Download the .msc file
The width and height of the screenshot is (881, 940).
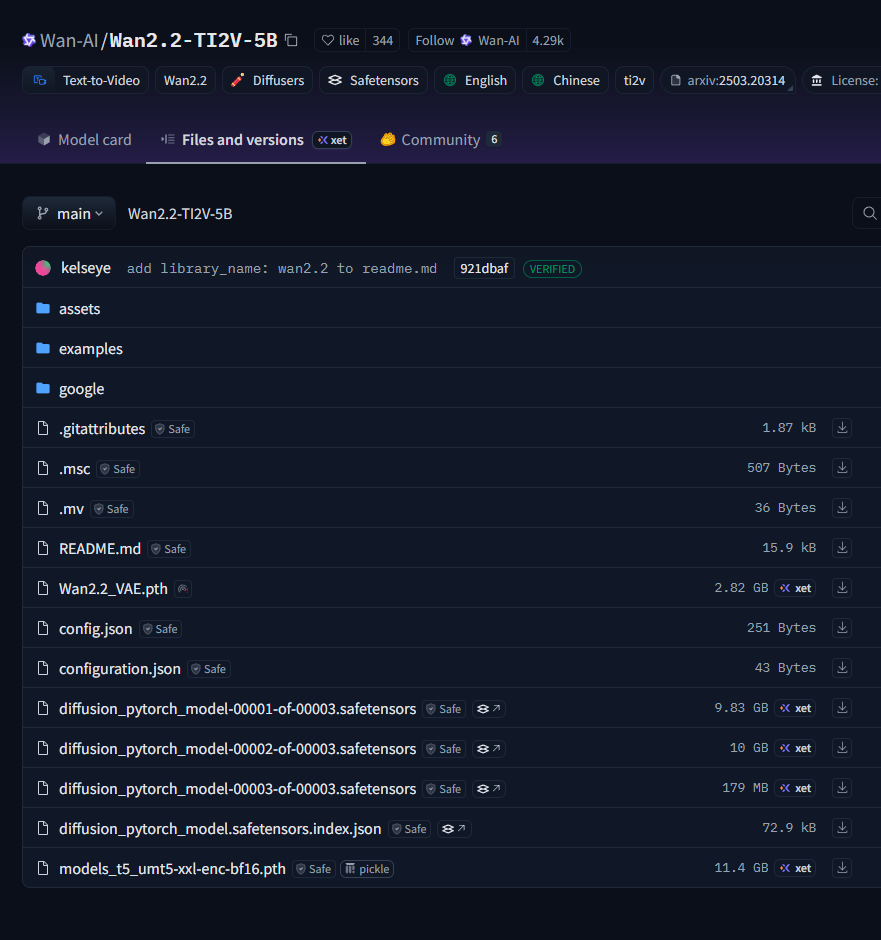[x=842, y=468]
